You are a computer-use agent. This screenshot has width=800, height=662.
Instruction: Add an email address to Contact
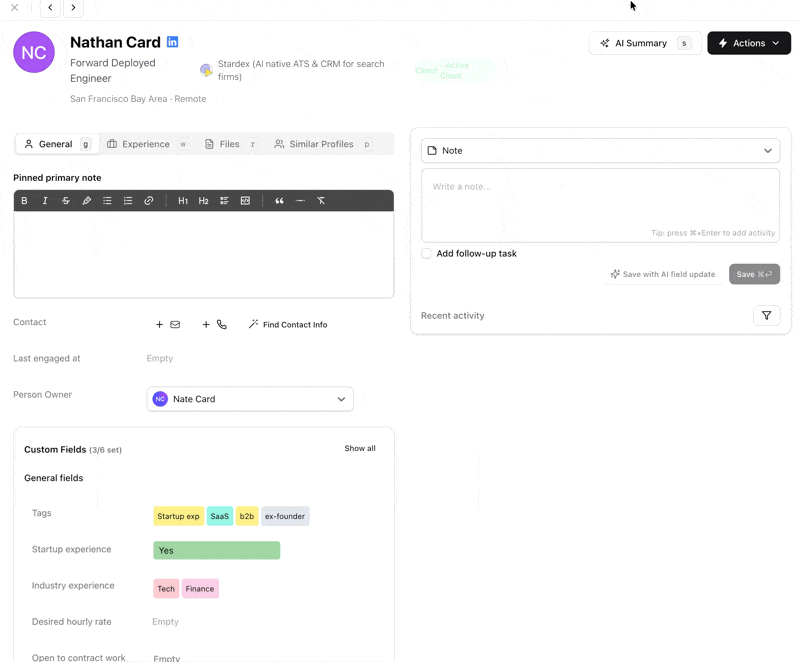[167, 324]
